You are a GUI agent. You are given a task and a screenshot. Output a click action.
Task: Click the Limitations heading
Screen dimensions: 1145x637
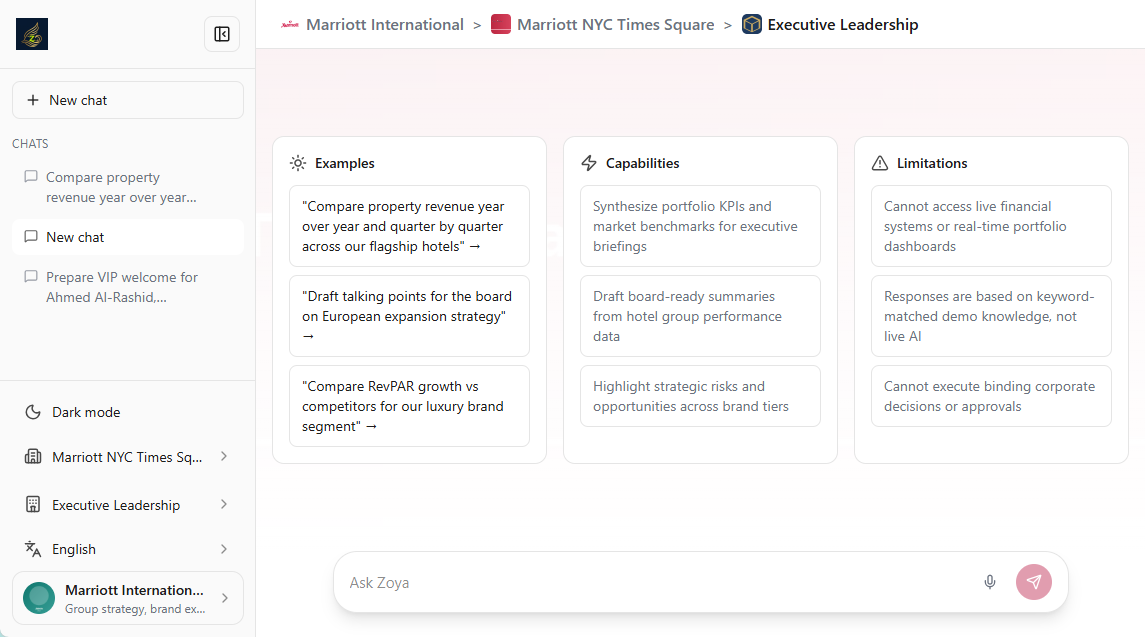coord(932,163)
